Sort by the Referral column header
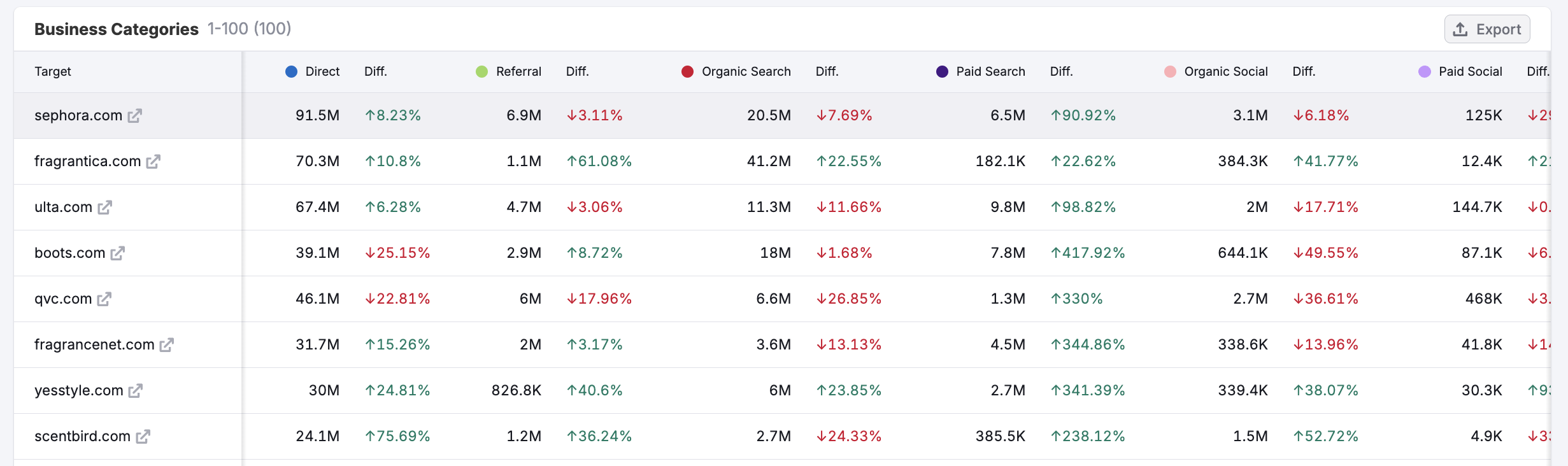 pyautogui.click(x=518, y=71)
